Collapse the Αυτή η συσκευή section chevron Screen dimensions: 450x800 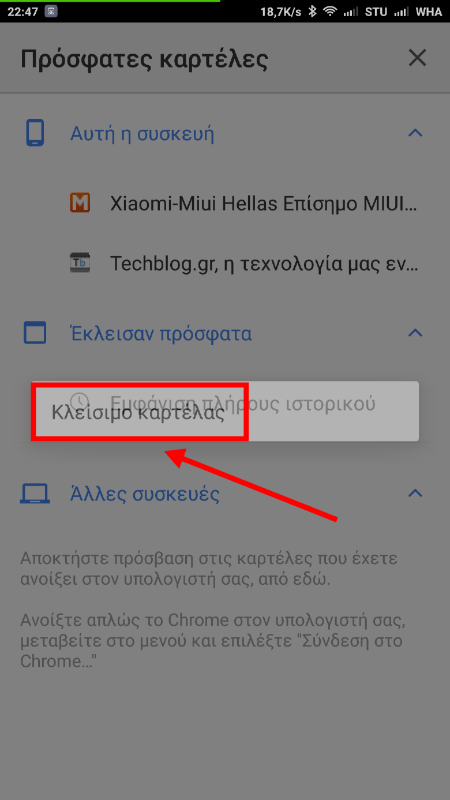[416, 134]
